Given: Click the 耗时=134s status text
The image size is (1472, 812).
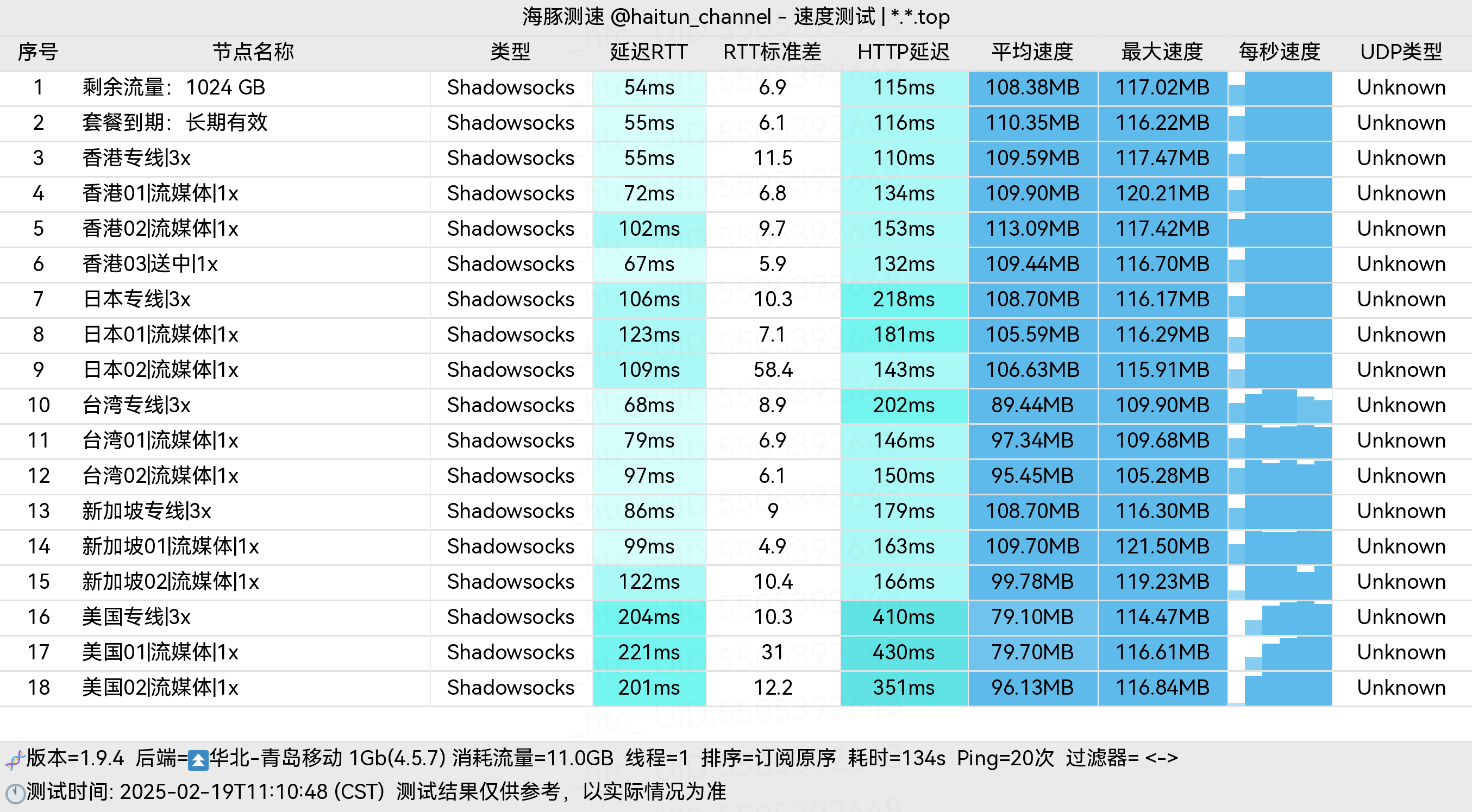Looking at the screenshot, I should coord(897,758).
